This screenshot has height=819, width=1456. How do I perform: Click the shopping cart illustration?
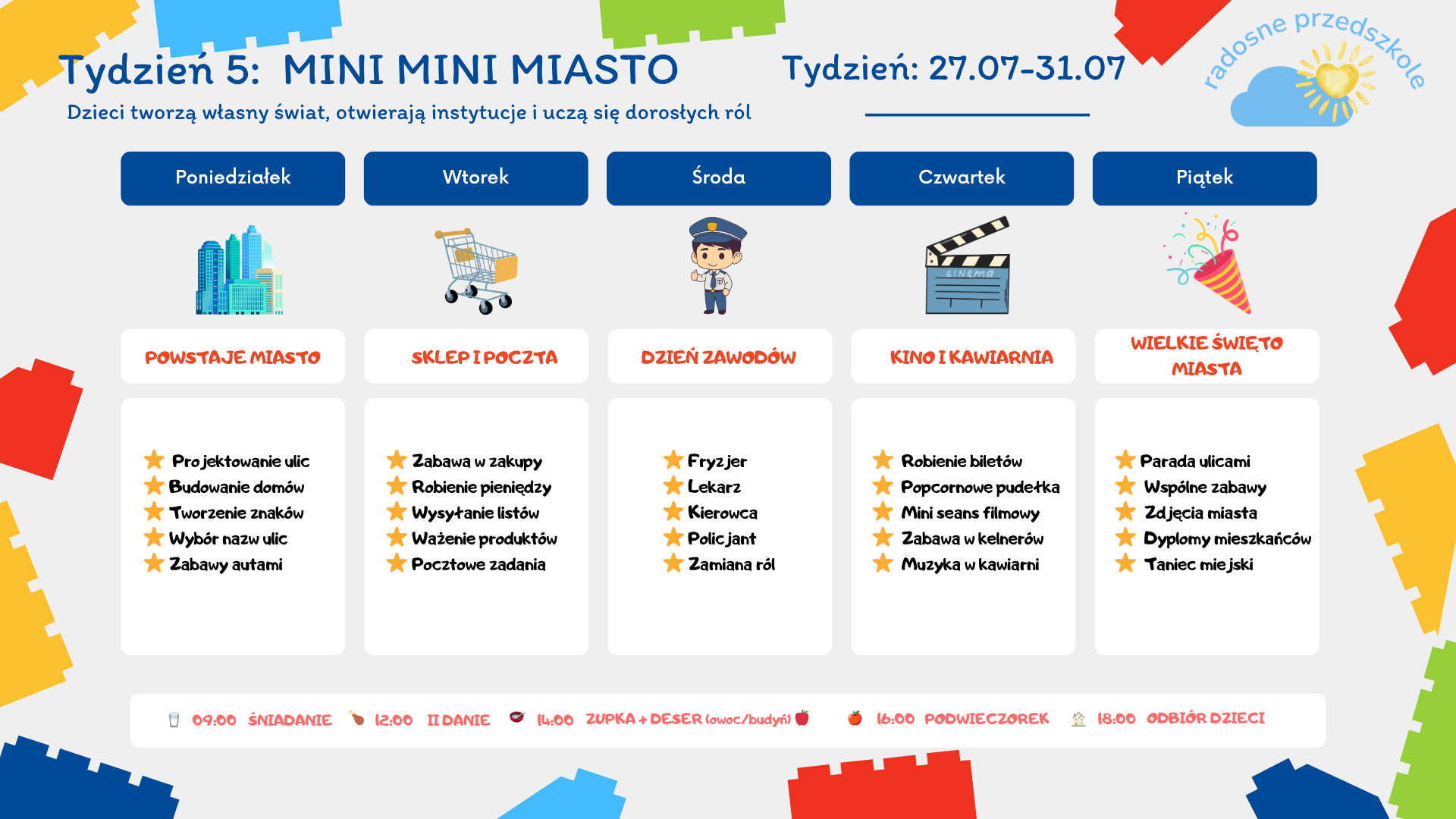point(476,271)
